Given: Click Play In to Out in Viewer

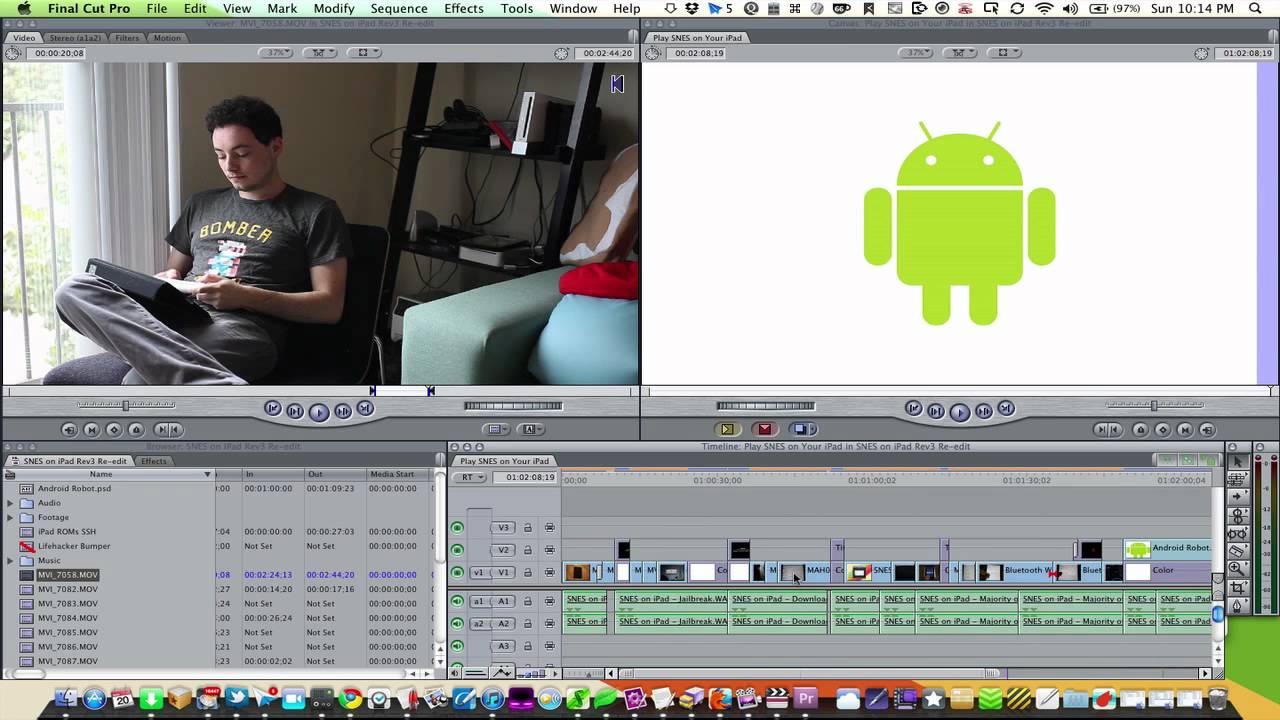Looking at the screenshot, I should (x=295, y=411).
